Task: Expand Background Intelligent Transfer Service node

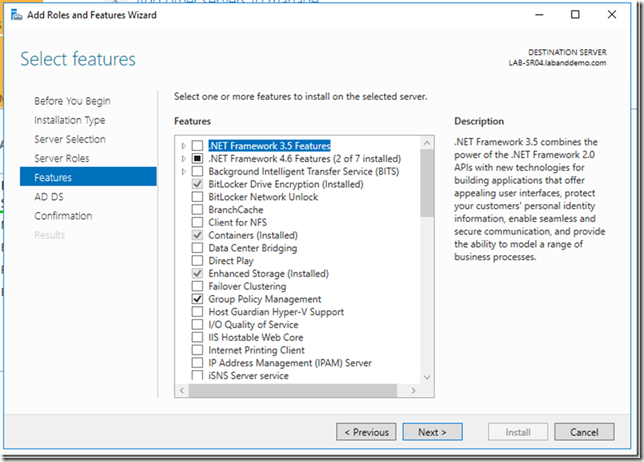Action: [184, 171]
